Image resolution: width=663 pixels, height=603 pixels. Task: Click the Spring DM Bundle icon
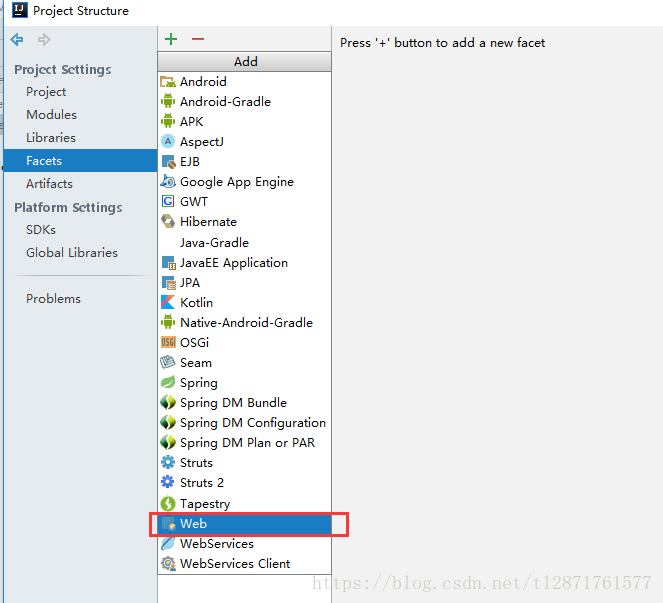click(x=168, y=403)
